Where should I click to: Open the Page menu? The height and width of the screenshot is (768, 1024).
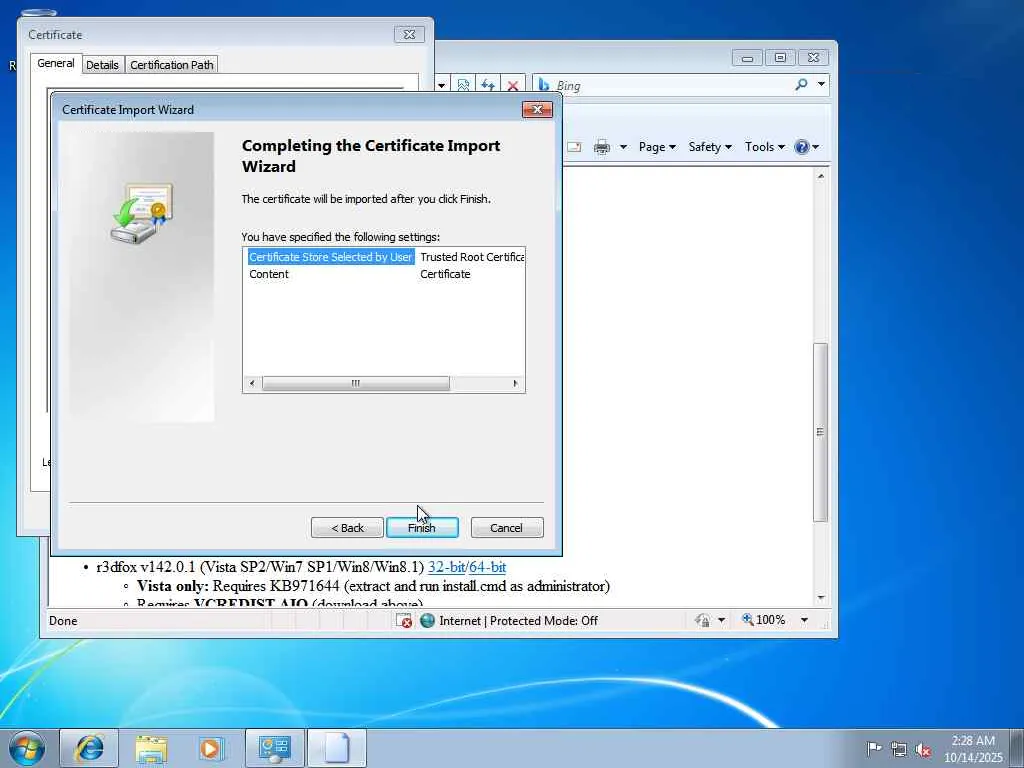coord(657,147)
